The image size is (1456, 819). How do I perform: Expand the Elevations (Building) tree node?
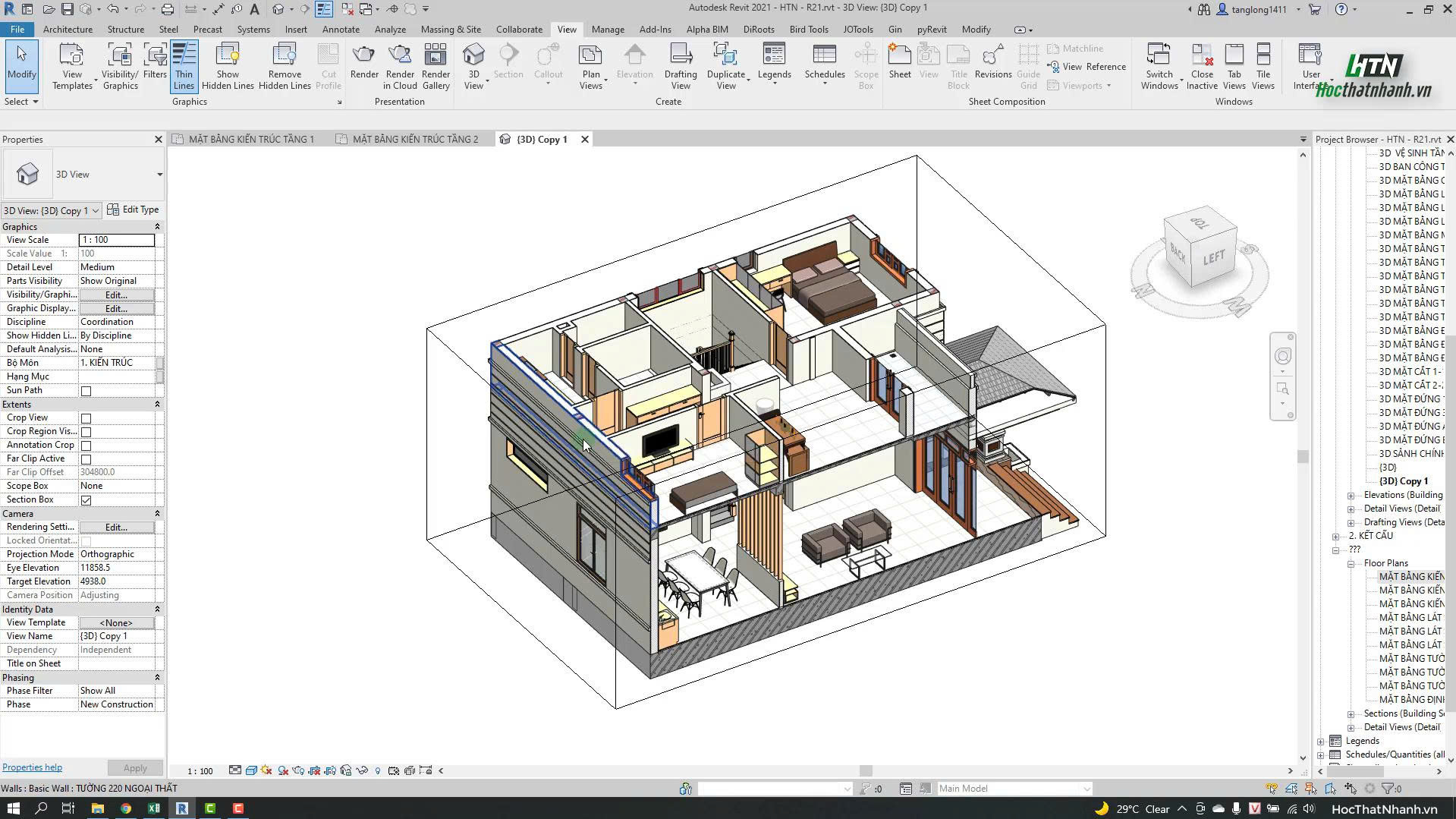click(x=1351, y=496)
